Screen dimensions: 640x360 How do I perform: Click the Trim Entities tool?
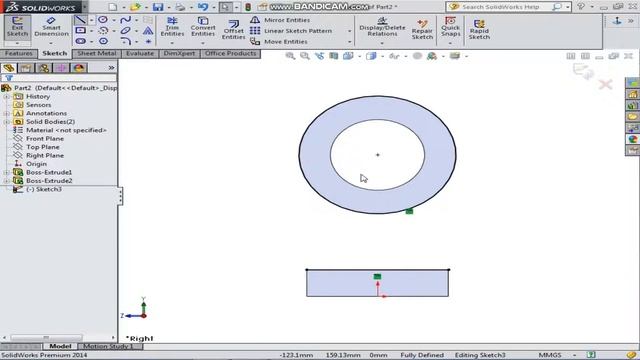172,27
